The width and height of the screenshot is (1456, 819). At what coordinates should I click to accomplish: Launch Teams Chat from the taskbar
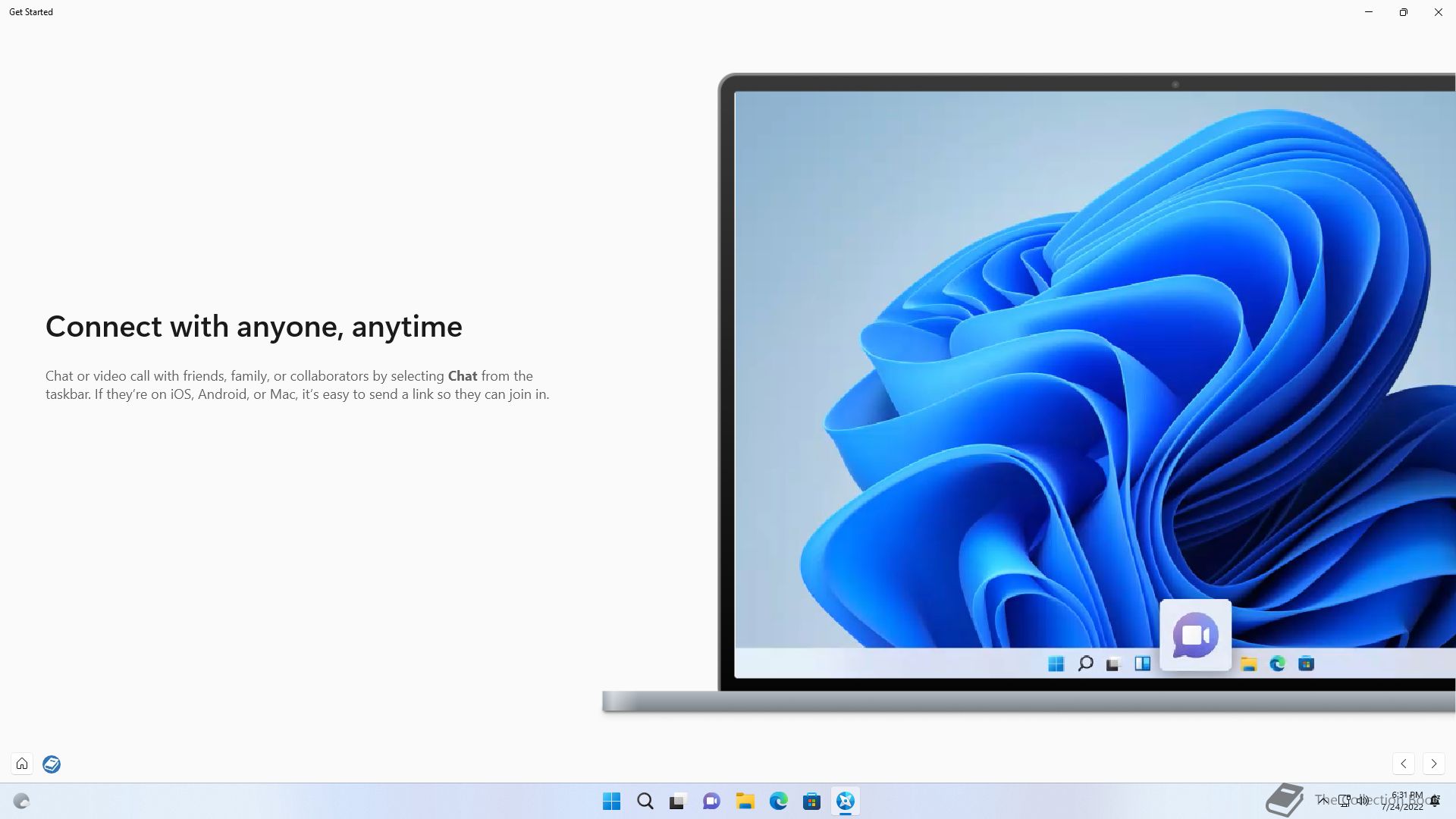click(x=711, y=801)
